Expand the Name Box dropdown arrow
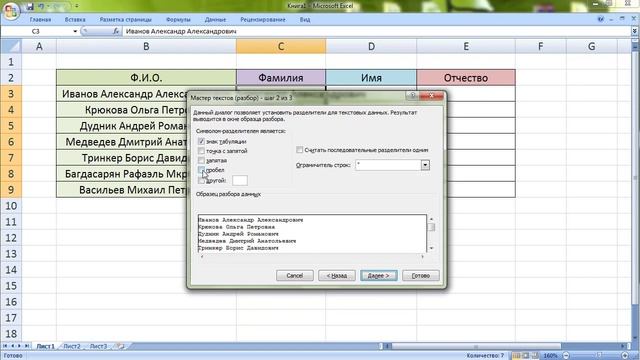The height and width of the screenshot is (360, 640). (x=75, y=31)
